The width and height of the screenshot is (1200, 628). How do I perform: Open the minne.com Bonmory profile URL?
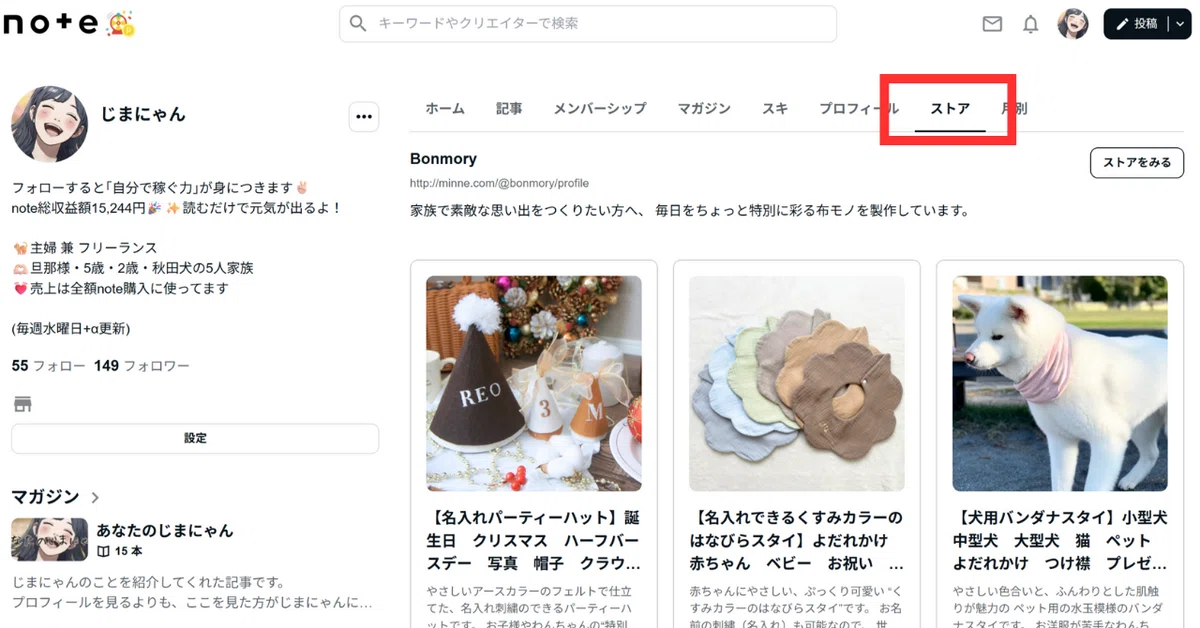(499, 184)
